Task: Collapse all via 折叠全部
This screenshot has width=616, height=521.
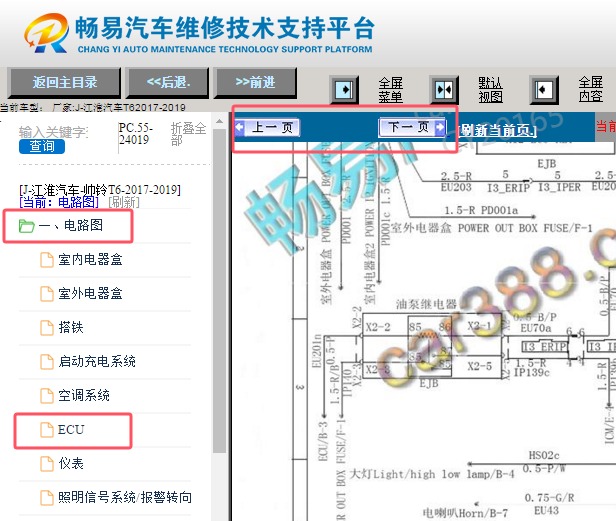Action: pyautogui.click(x=188, y=134)
